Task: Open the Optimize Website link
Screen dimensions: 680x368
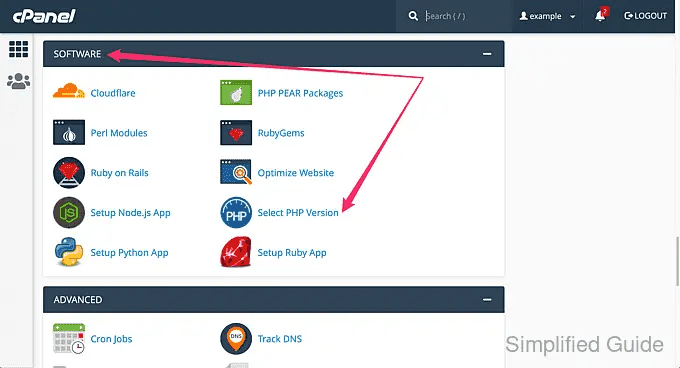Action: pyautogui.click(x=296, y=173)
